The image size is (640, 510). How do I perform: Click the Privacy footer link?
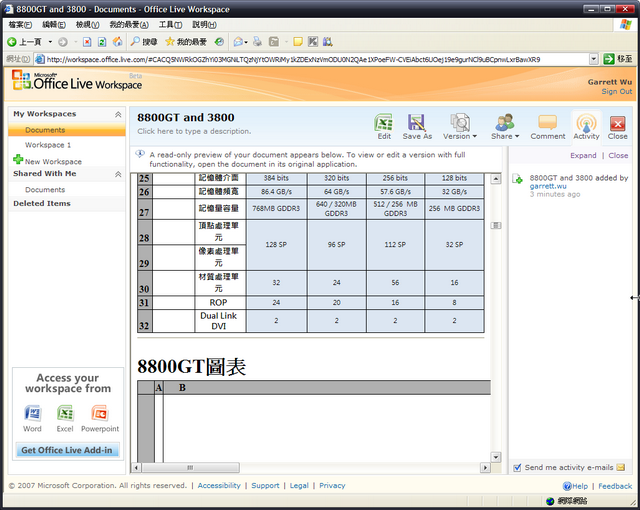point(332,486)
